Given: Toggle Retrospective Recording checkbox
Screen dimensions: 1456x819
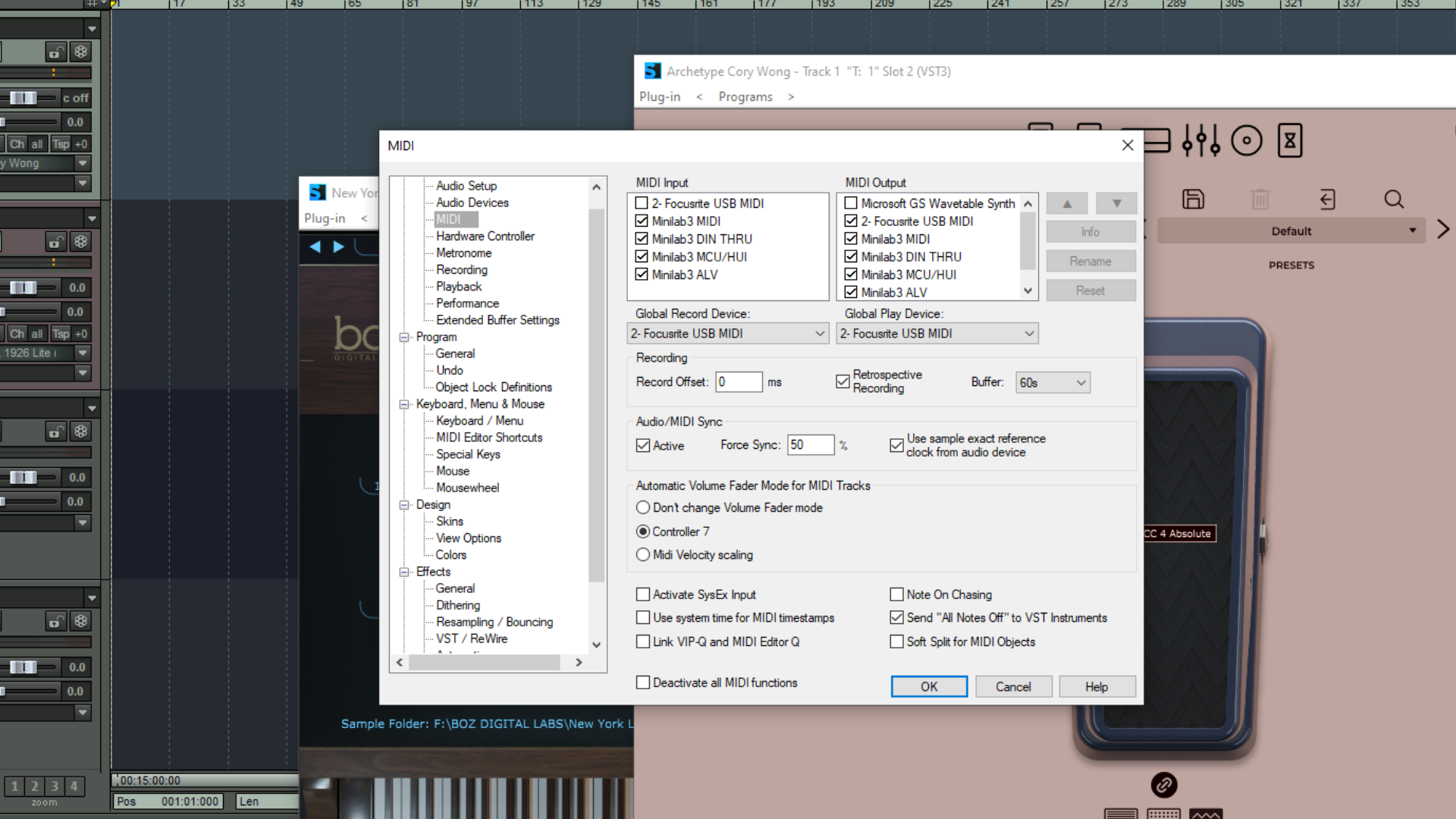Looking at the screenshot, I should [843, 381].
